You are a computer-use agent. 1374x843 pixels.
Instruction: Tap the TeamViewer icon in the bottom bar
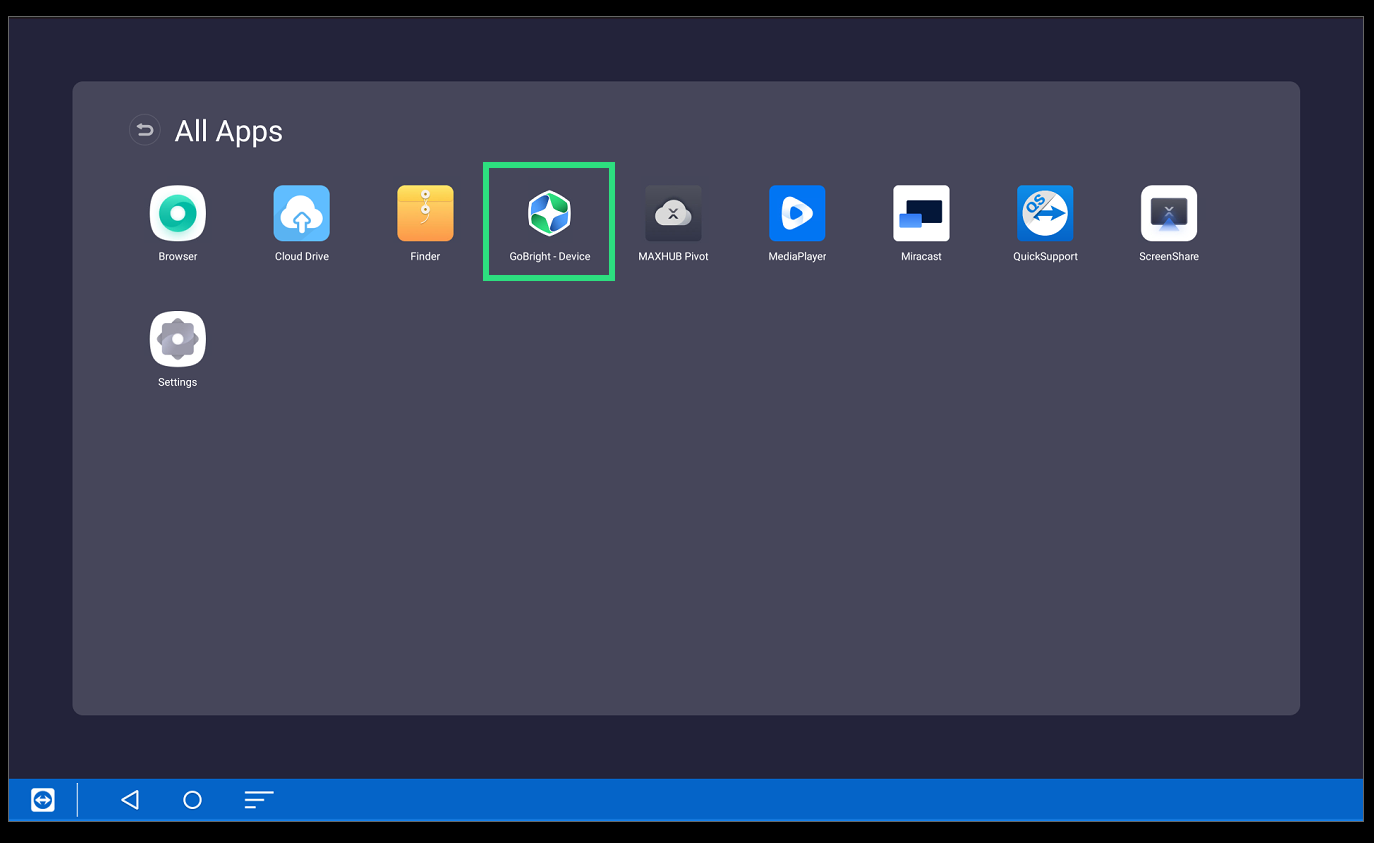click(43, 800)
